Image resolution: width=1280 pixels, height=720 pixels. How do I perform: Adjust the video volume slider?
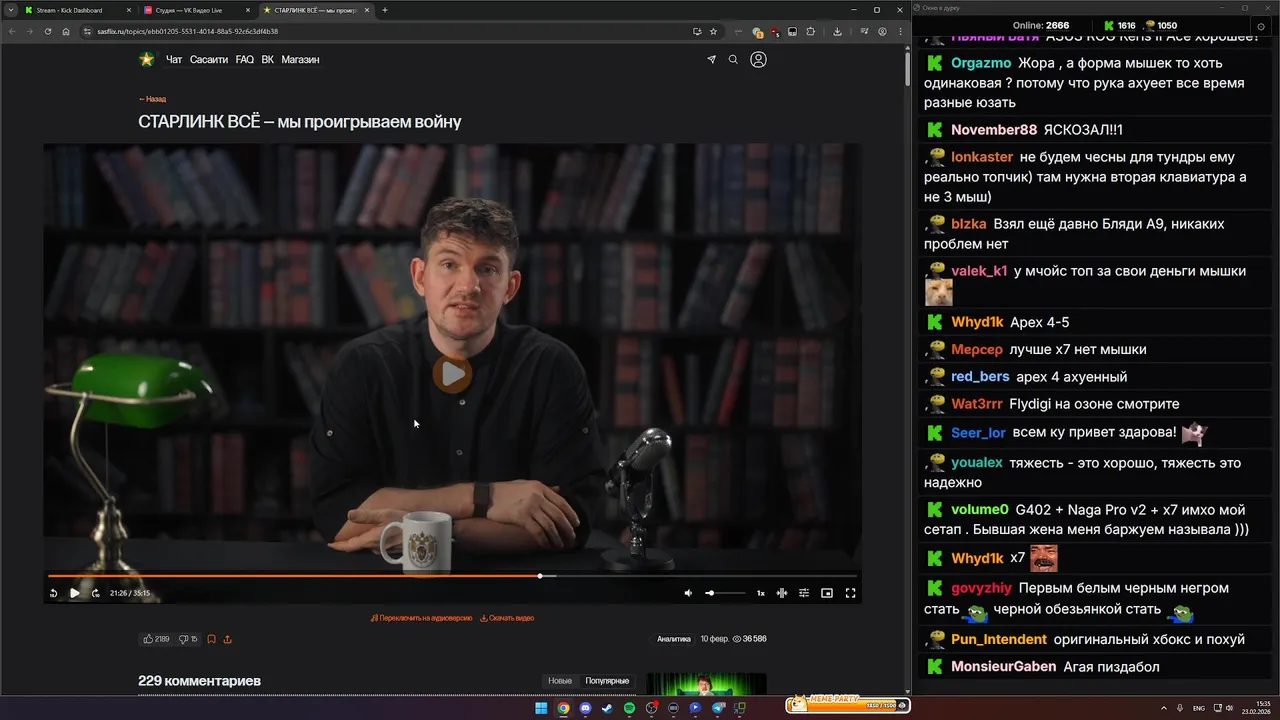(724, 593)
